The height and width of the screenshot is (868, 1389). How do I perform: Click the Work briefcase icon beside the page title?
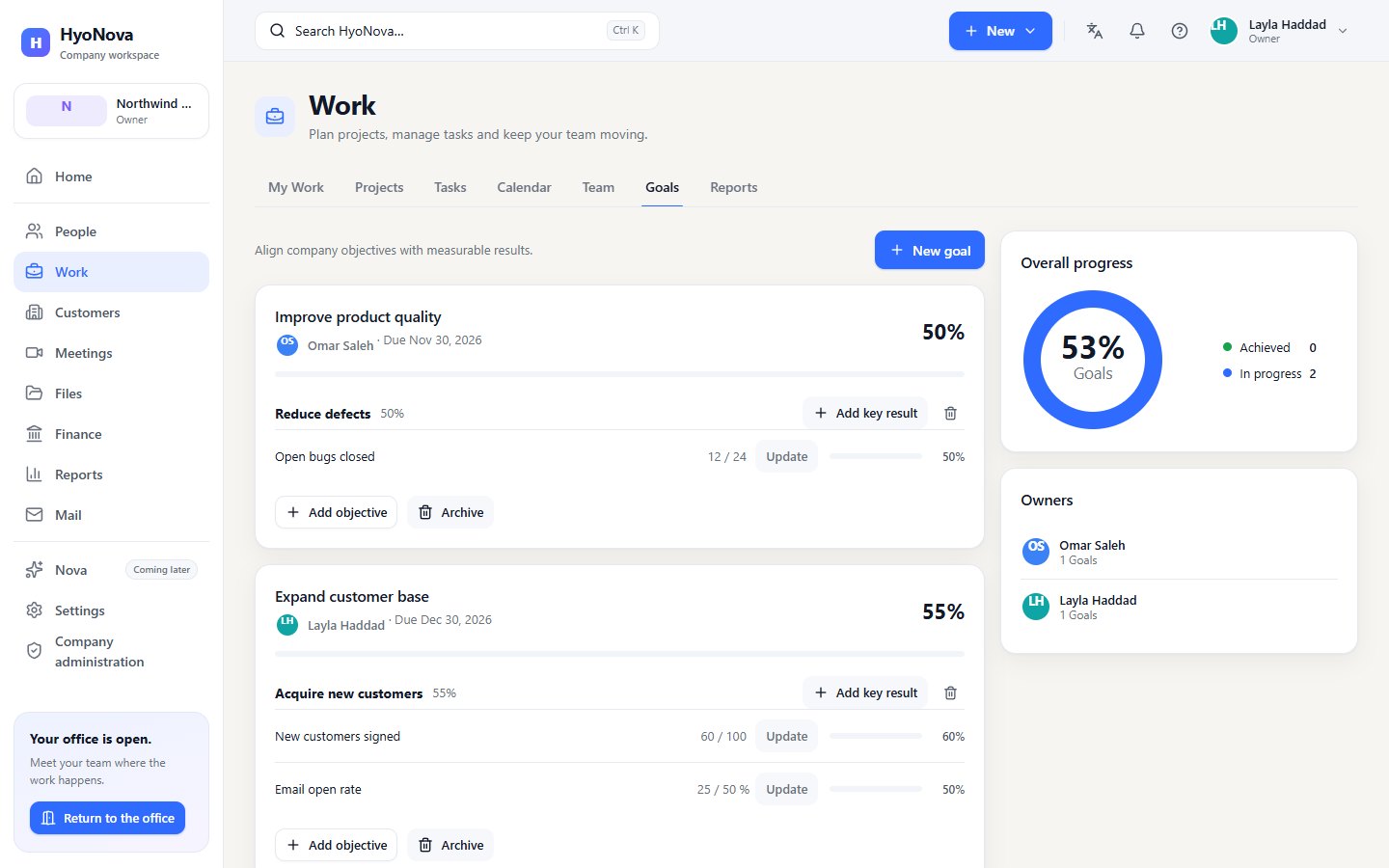click(275, 117)
